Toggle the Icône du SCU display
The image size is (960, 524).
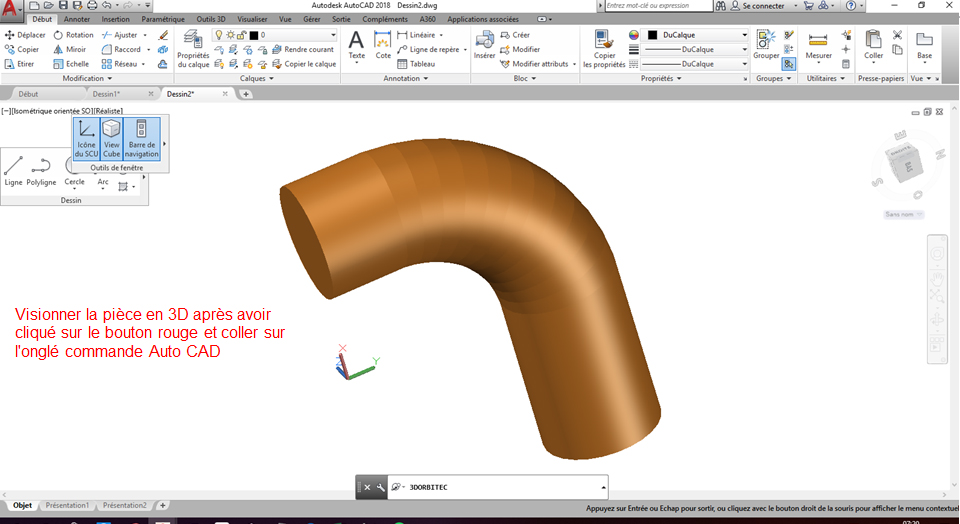point(86,137)
